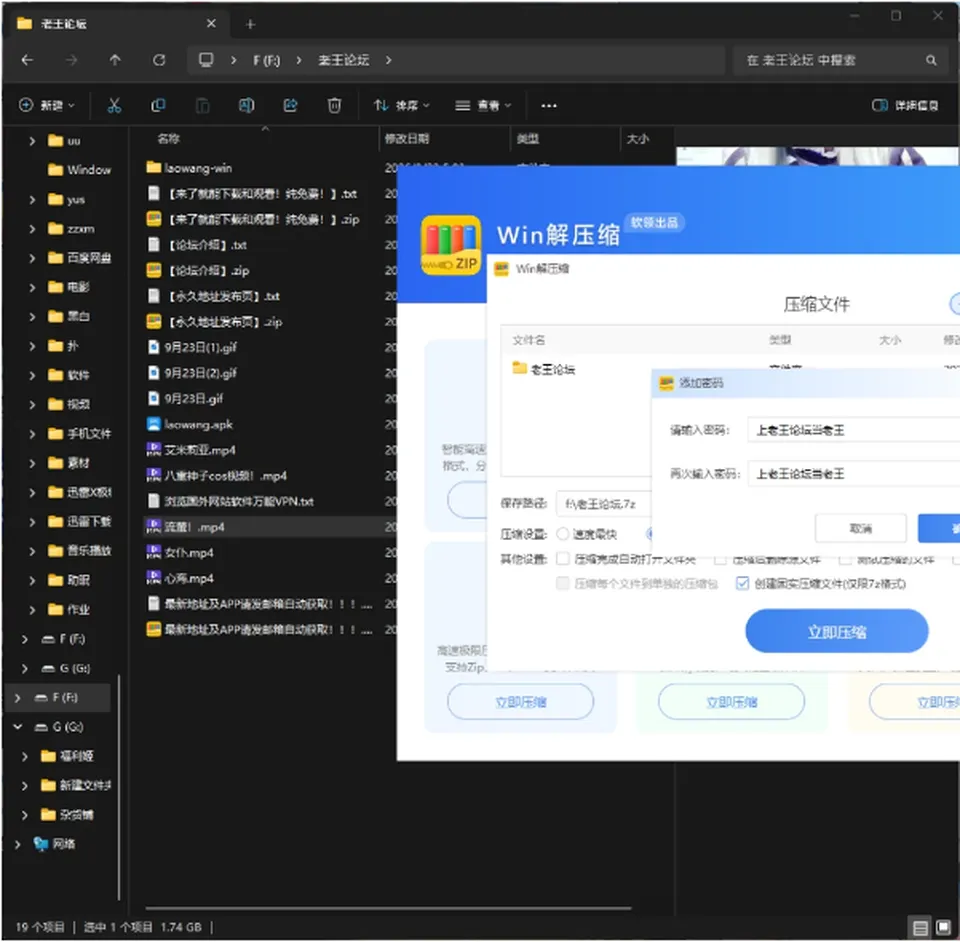Select the 9月23日(1).gif file icon

coord(154,347)
